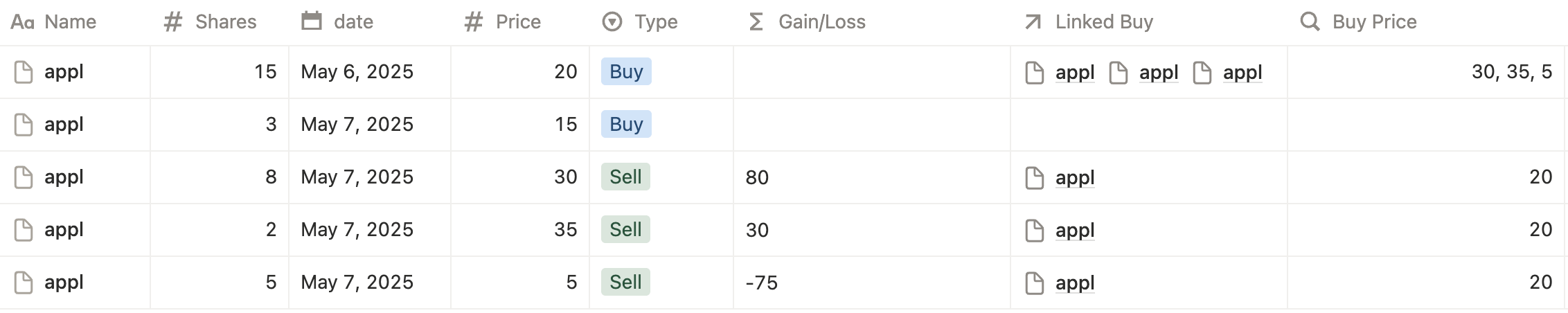Open the Price column header menu

(x=517, y=22)
